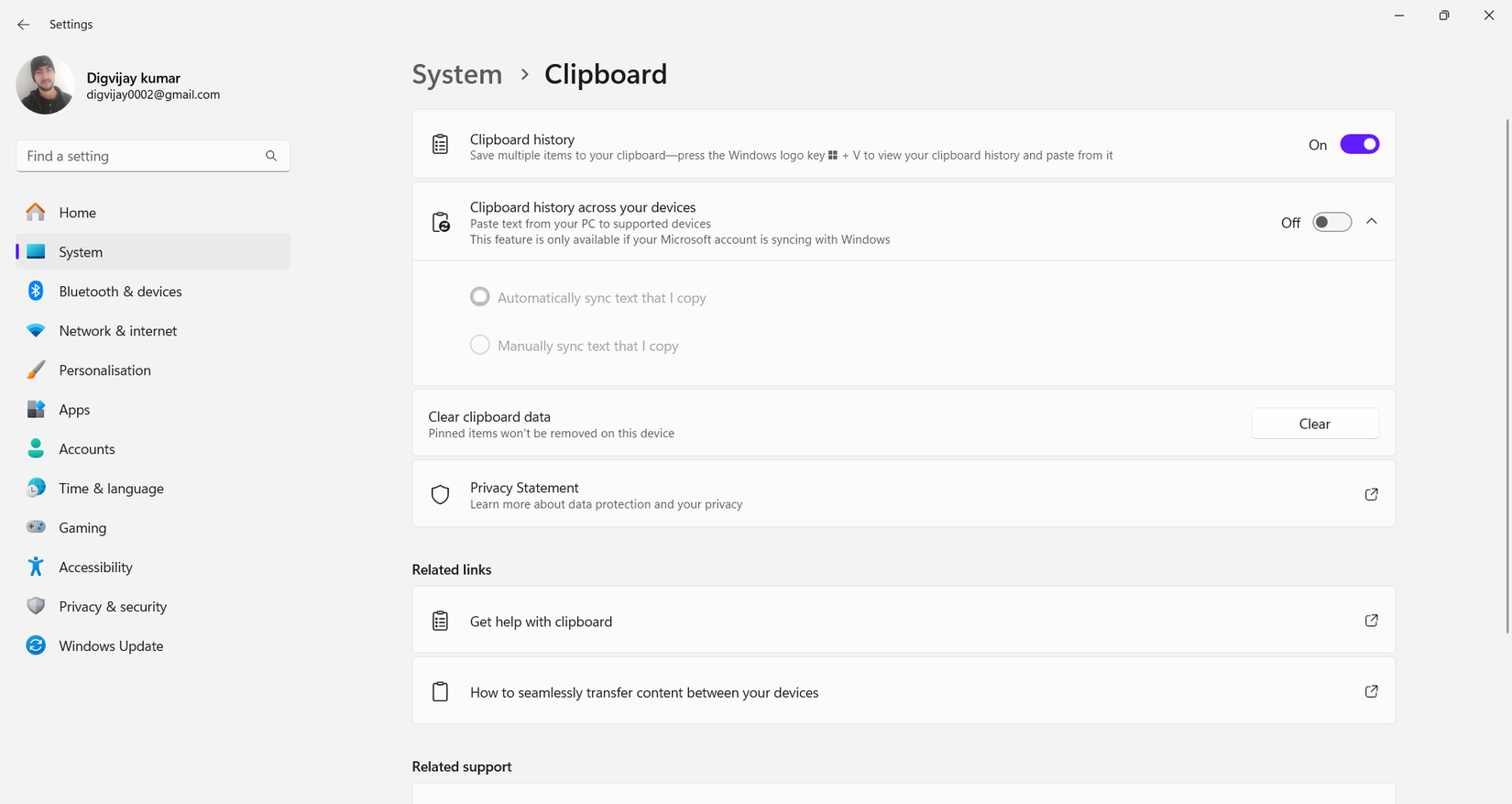1512x804 pixels.
Task: Click the Bluetooth & devices icon
Action: click(x=35, y=291)
